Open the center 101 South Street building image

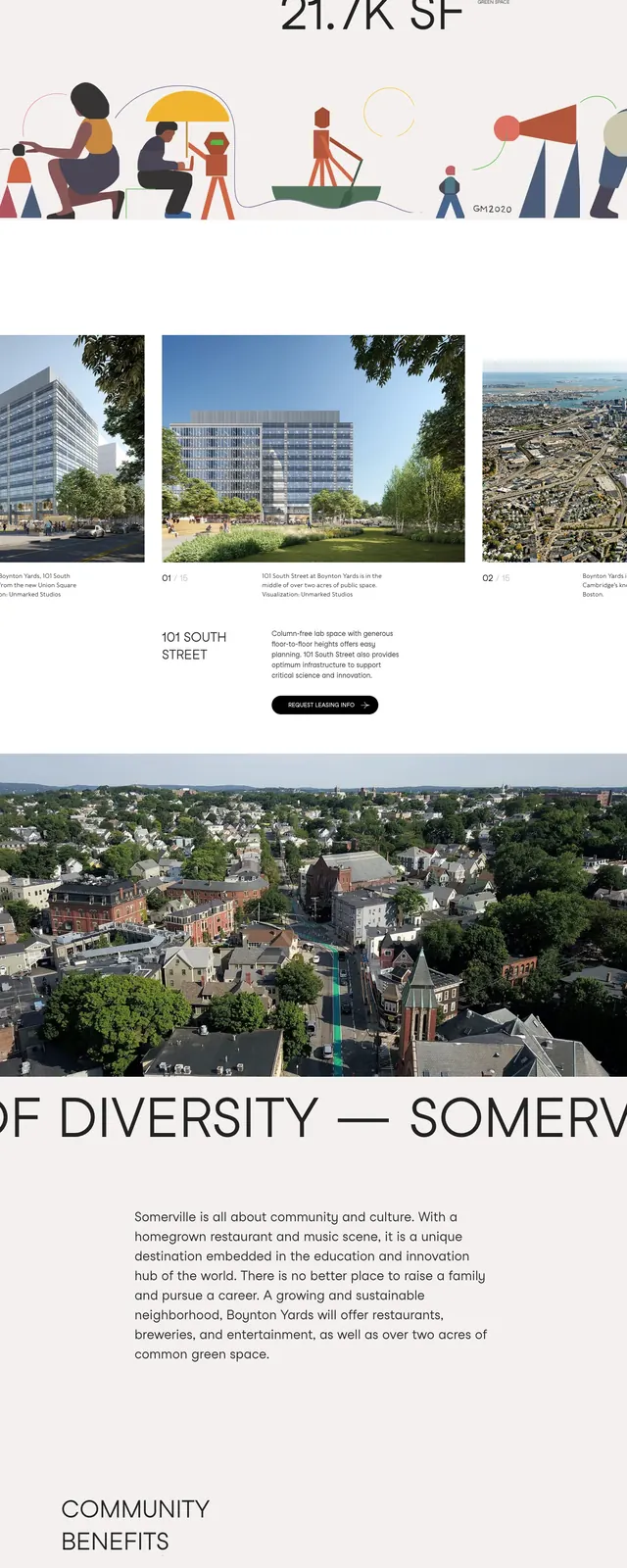tap(313, 449)
